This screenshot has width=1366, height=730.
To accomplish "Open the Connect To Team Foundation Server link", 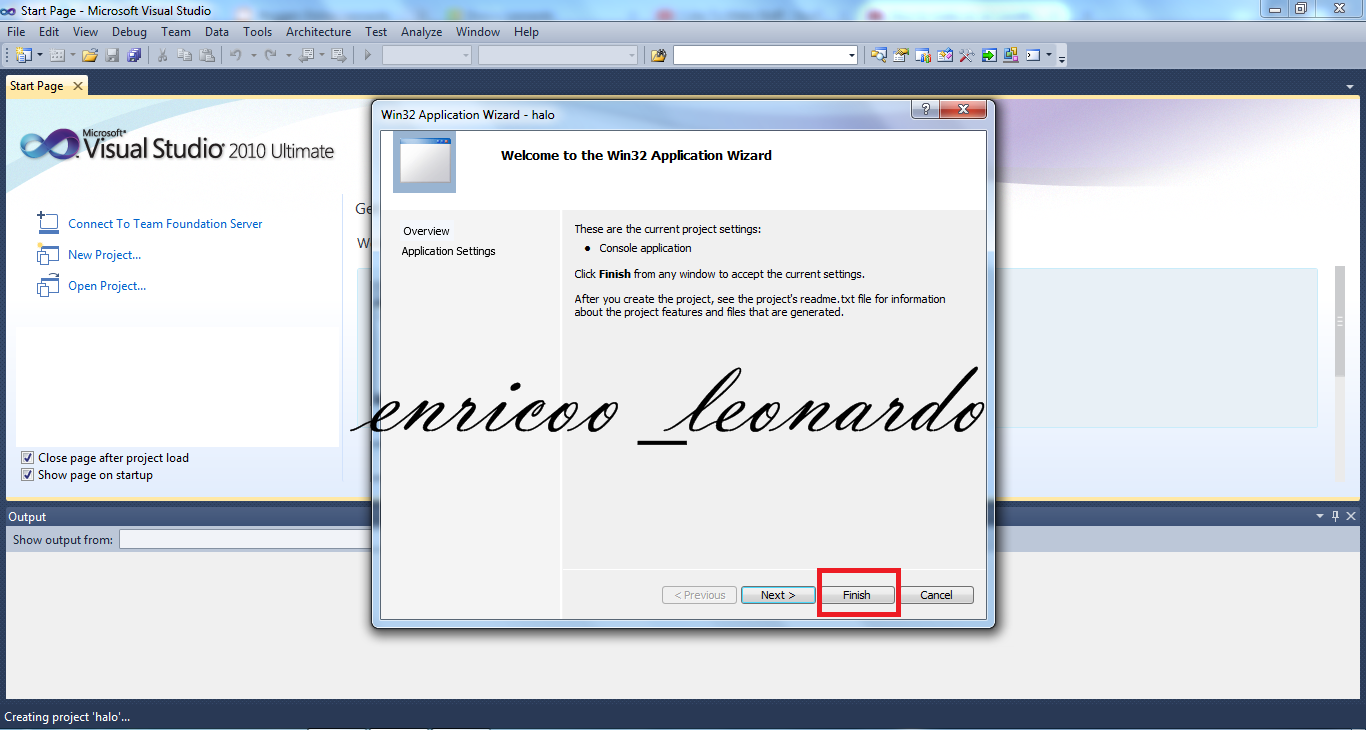I will coord(163,223).
